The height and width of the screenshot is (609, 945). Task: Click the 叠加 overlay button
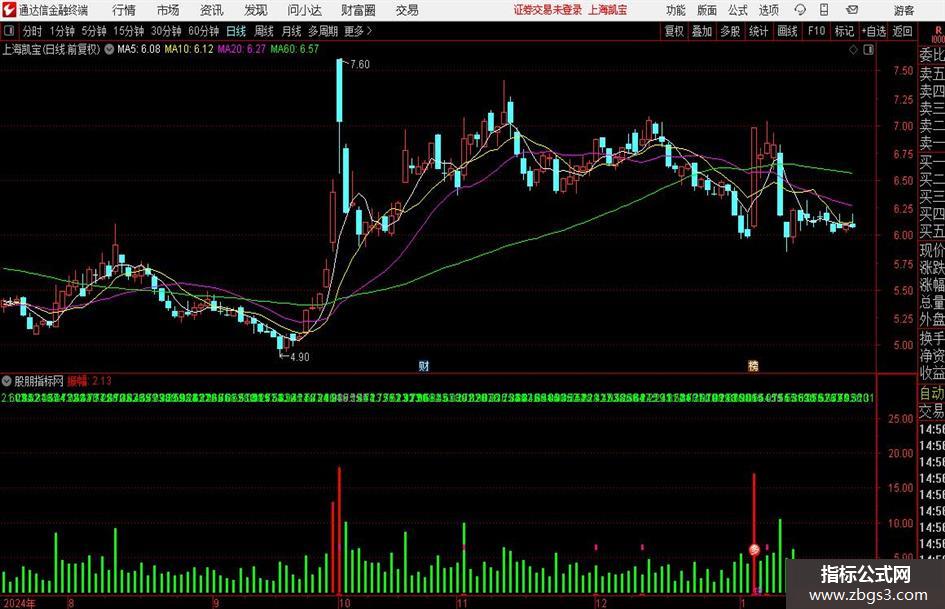pyautogui.click(x=702, y=31)
